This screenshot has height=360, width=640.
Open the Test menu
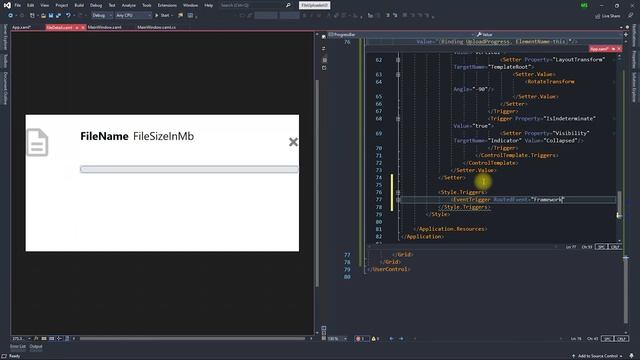112,5
